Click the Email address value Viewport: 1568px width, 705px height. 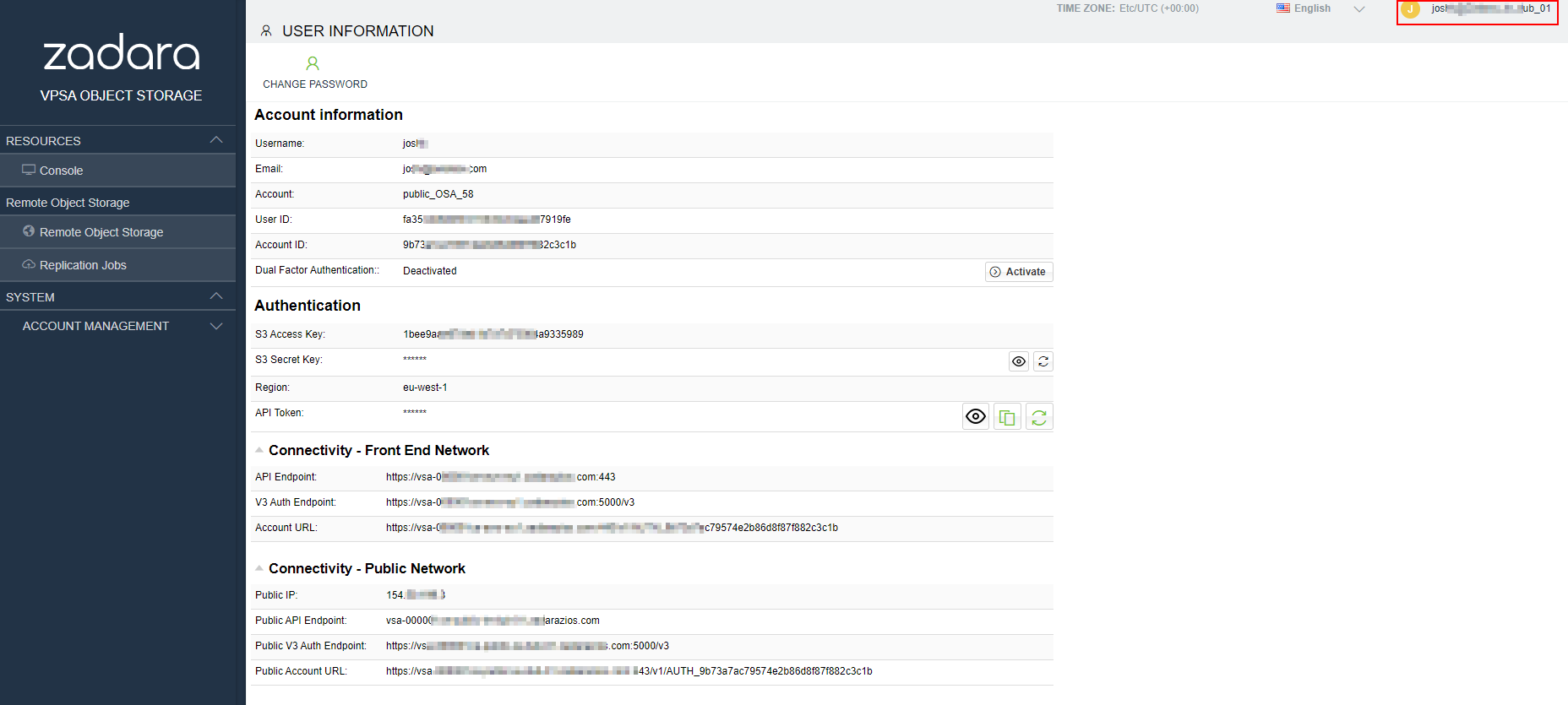coord(444,169)
